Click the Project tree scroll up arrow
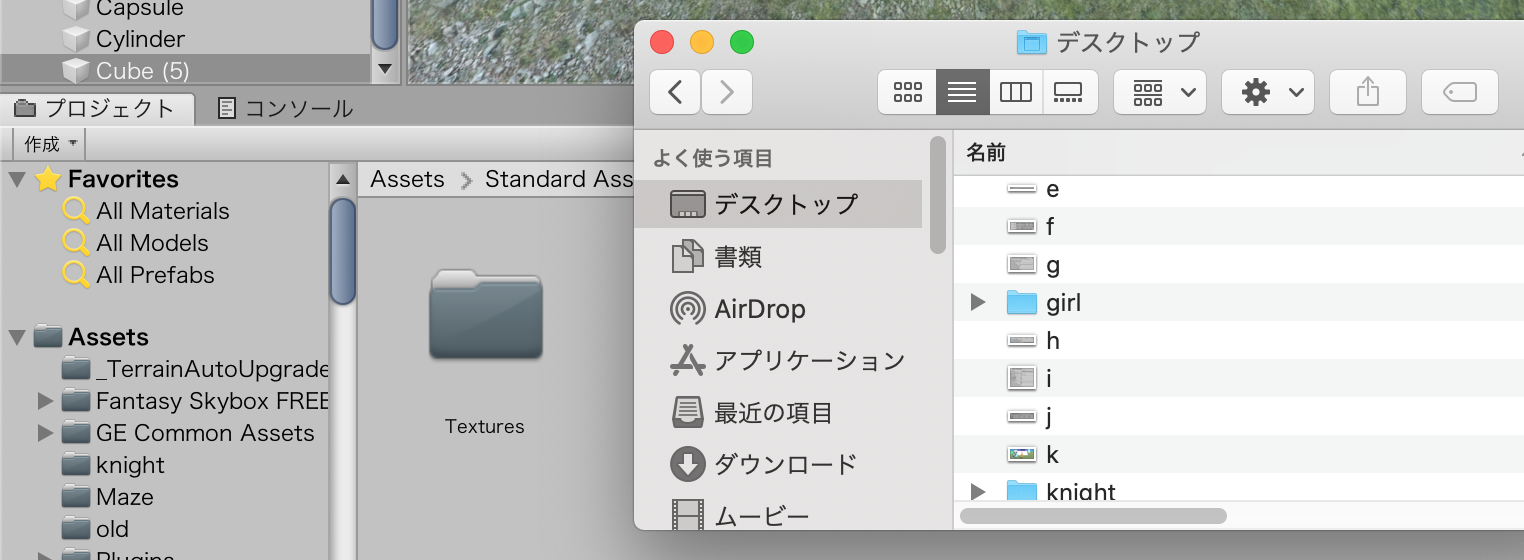 point(343,180)
